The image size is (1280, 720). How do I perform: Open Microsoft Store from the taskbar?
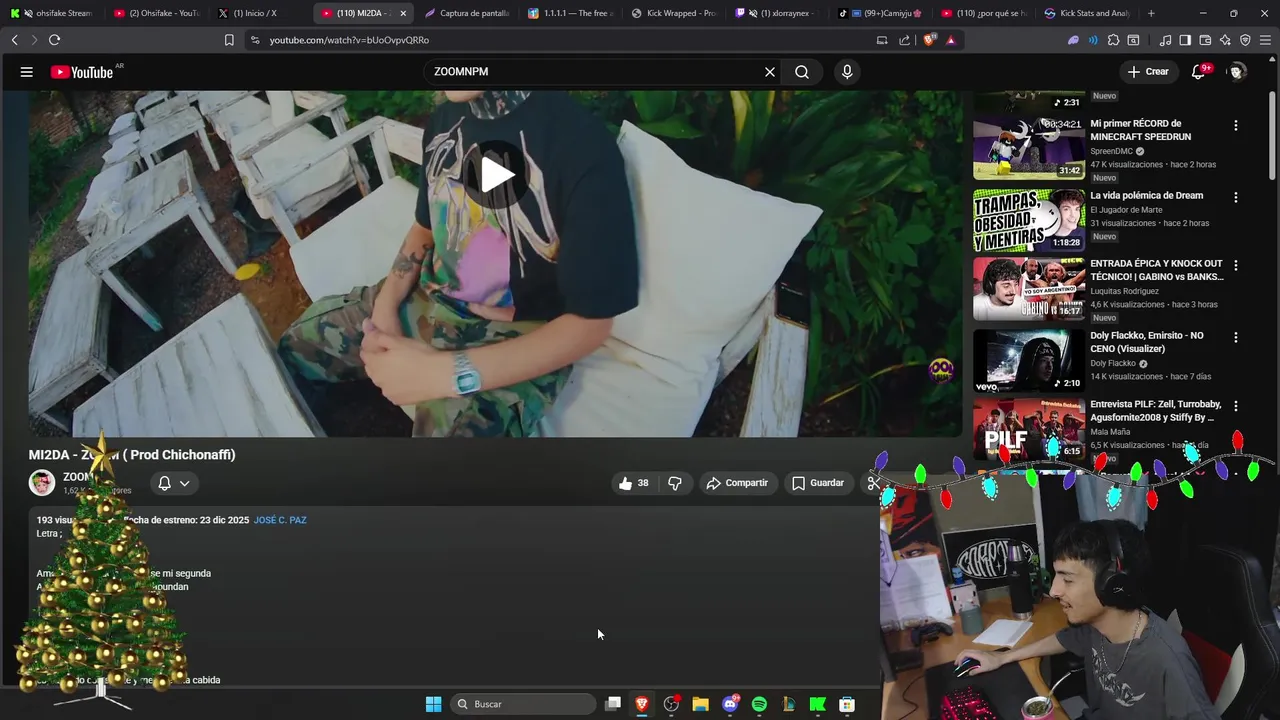click(847, 704)
